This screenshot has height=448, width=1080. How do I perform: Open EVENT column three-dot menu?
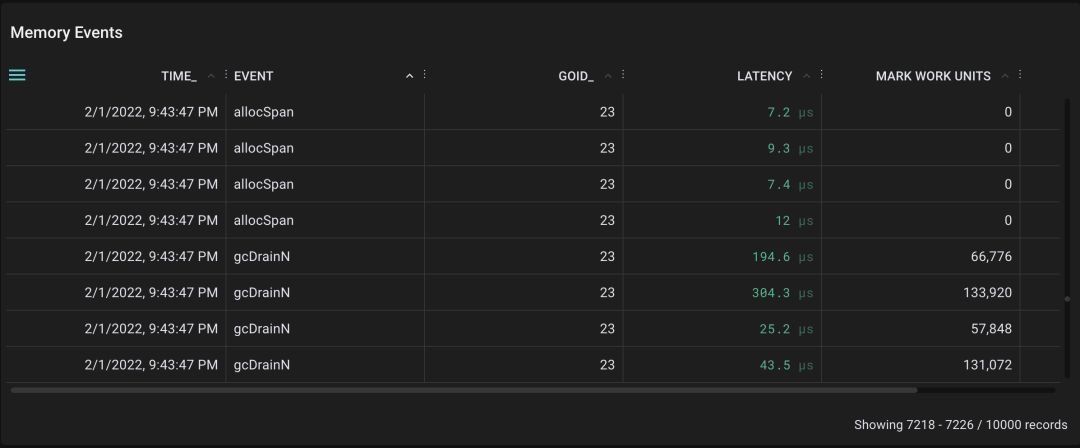pos(424,75)
